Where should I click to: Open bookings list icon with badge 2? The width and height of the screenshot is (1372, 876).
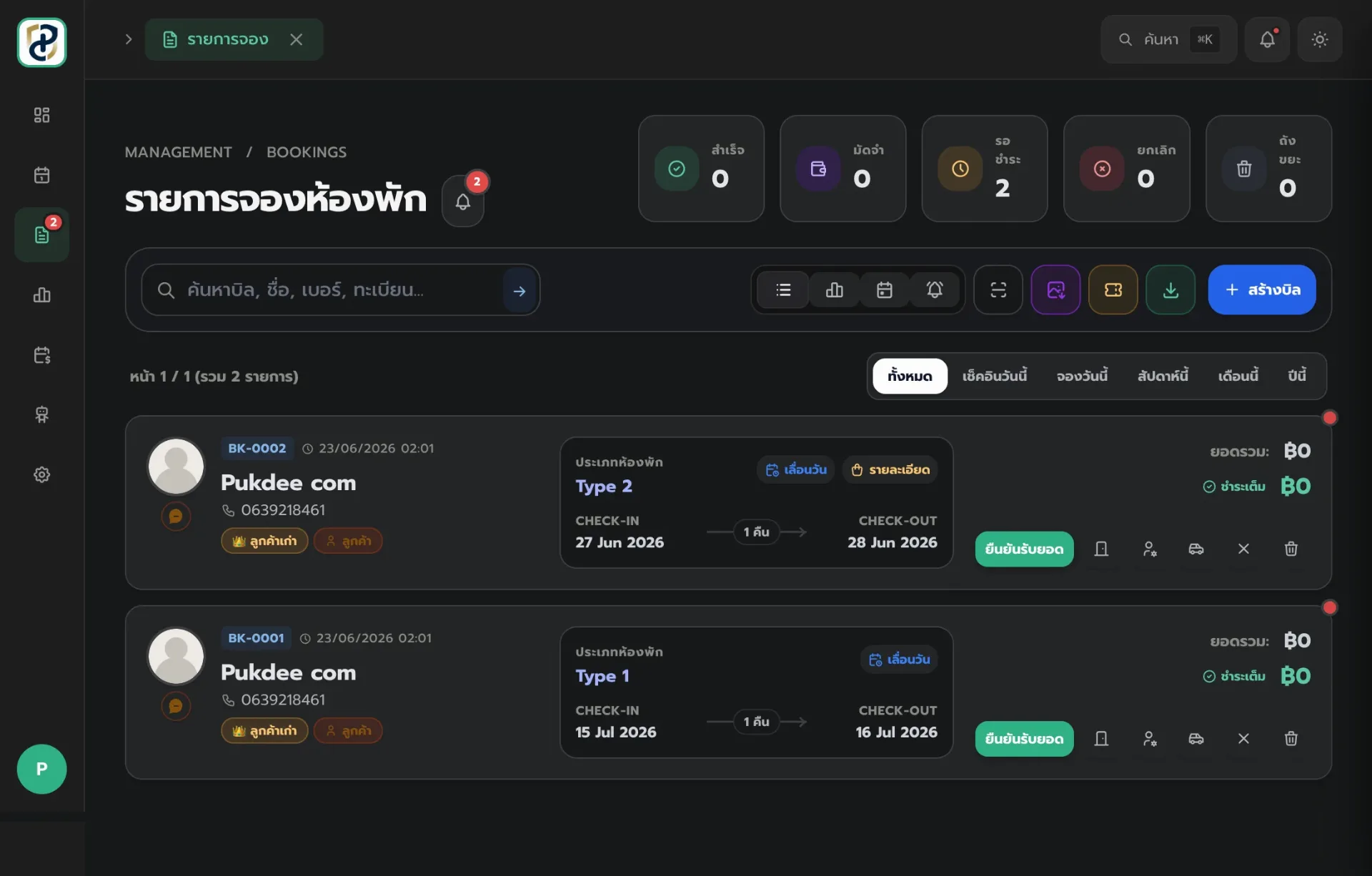41,234
